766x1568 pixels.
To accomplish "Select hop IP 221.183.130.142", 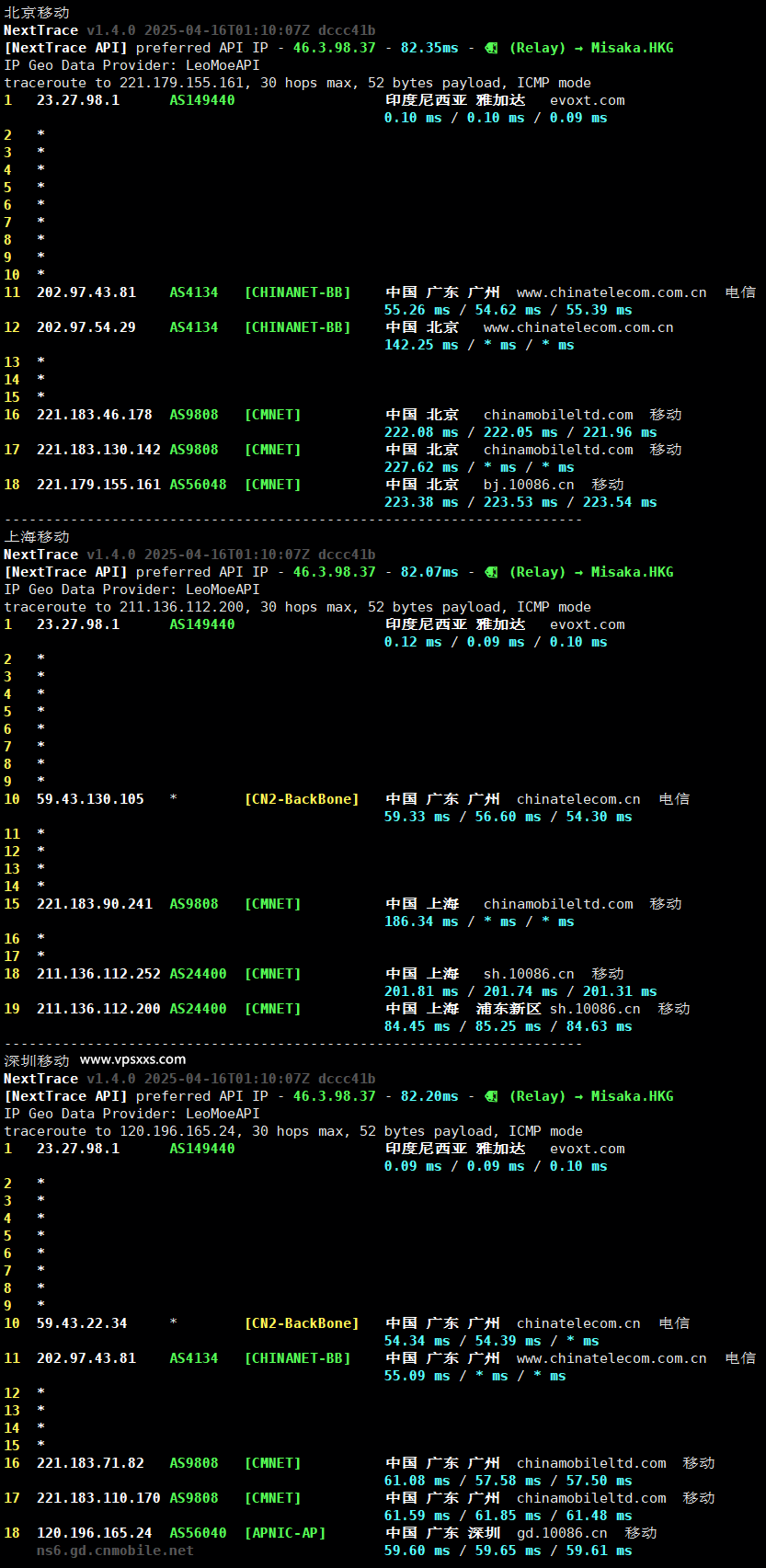I will (98, 450).
